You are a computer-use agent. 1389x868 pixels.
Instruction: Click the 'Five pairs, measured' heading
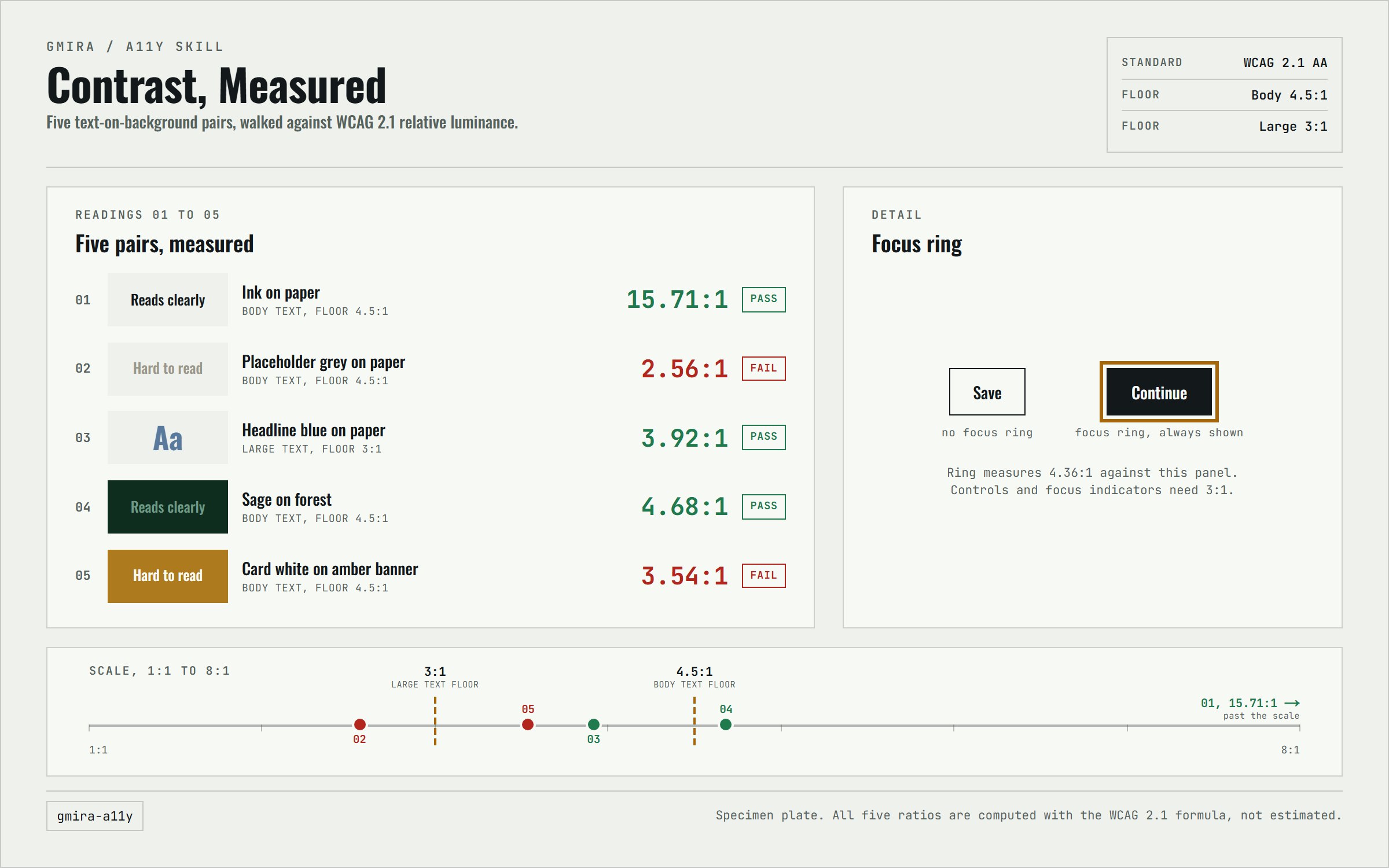164,244
